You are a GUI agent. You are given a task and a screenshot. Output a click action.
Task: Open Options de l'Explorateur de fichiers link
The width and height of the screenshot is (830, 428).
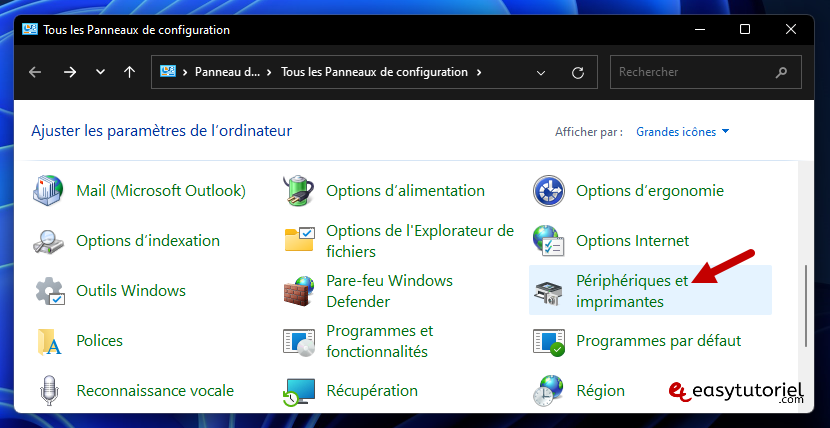click(420, 241)
